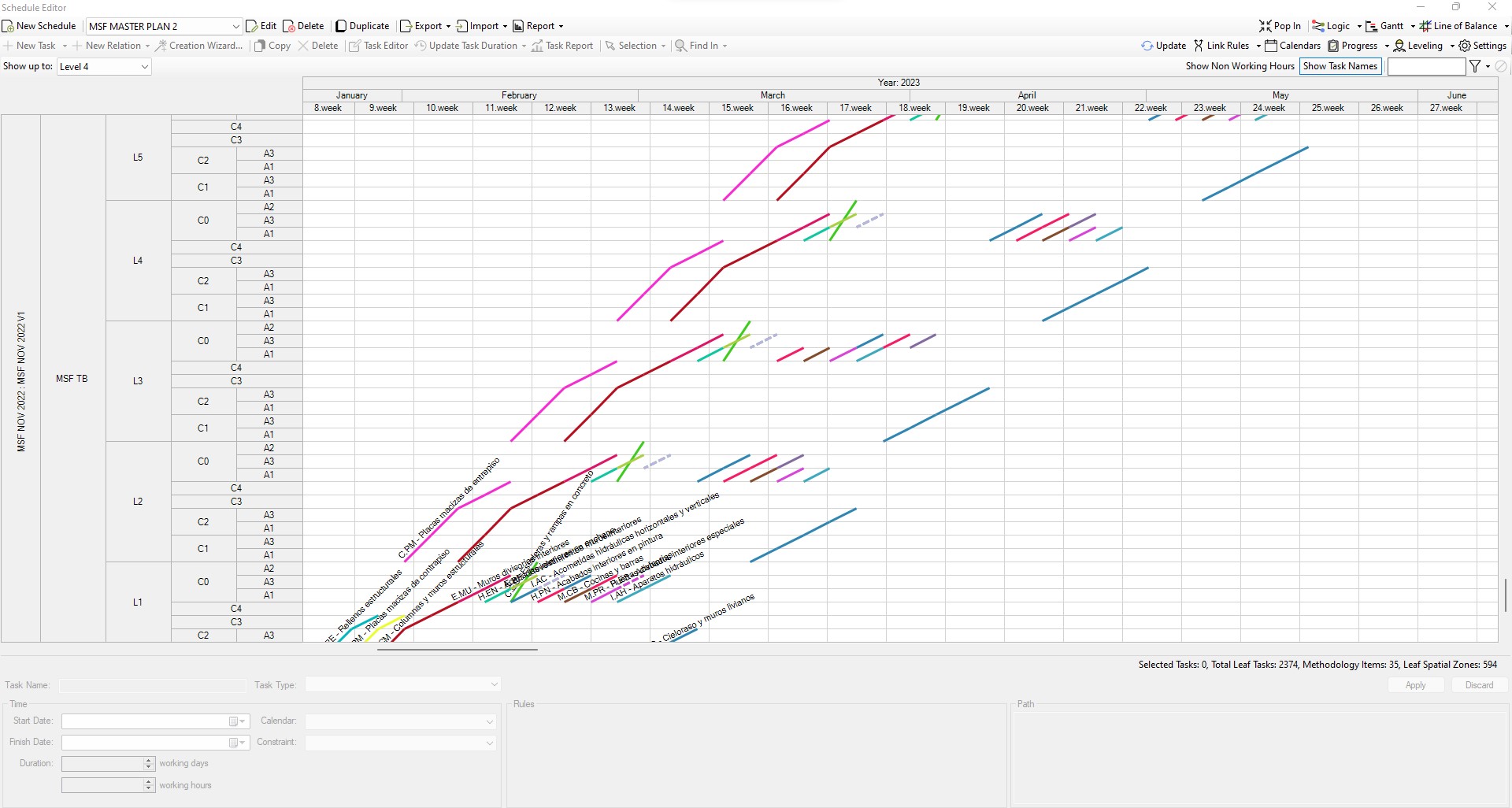This screenshot has height=808, width=1512.
Task: Expand the Line of Balance dropdown arrow
Action: click(1506, 26)
